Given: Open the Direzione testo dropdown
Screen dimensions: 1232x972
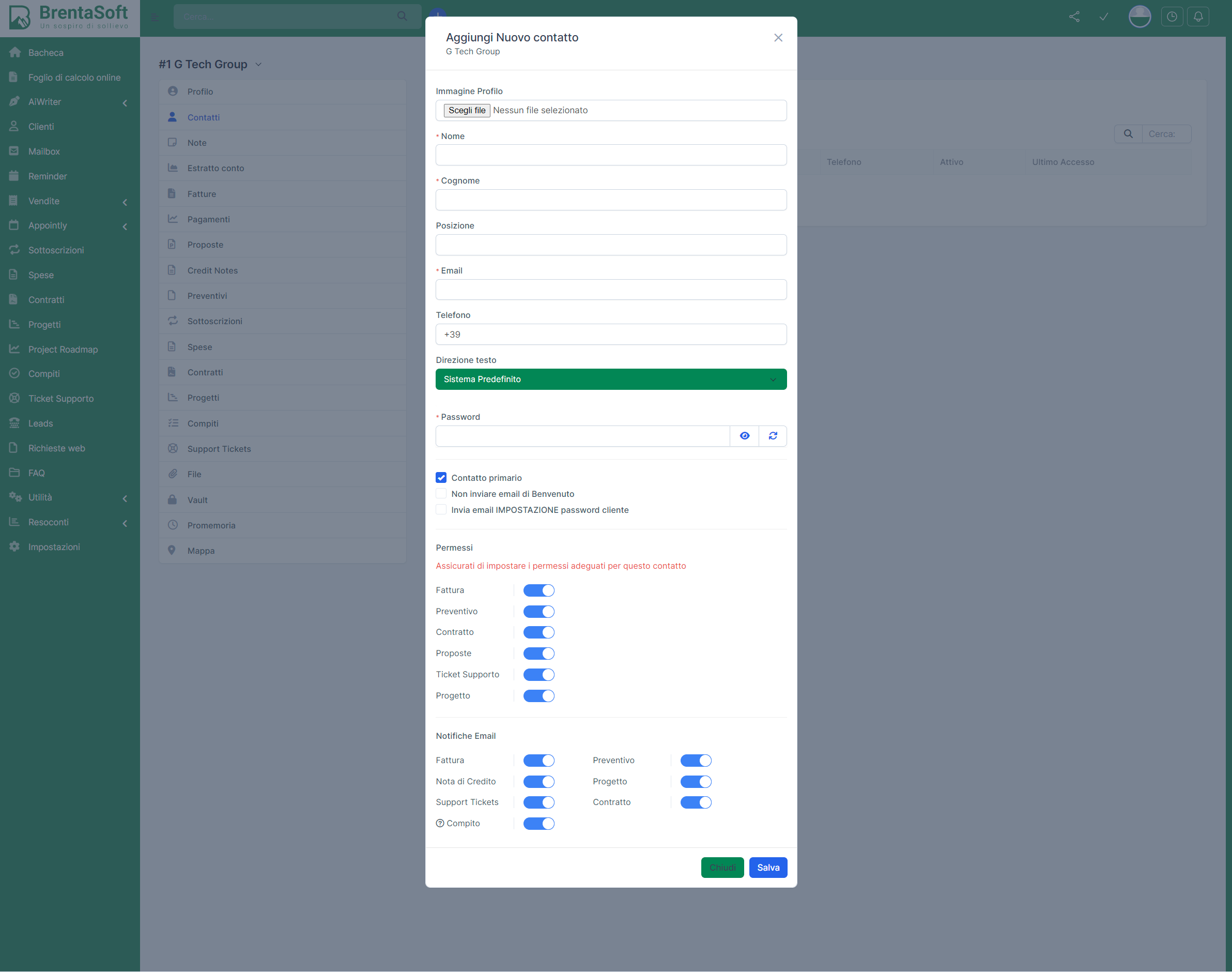Looking at the screenshot, I should (610, 379).
